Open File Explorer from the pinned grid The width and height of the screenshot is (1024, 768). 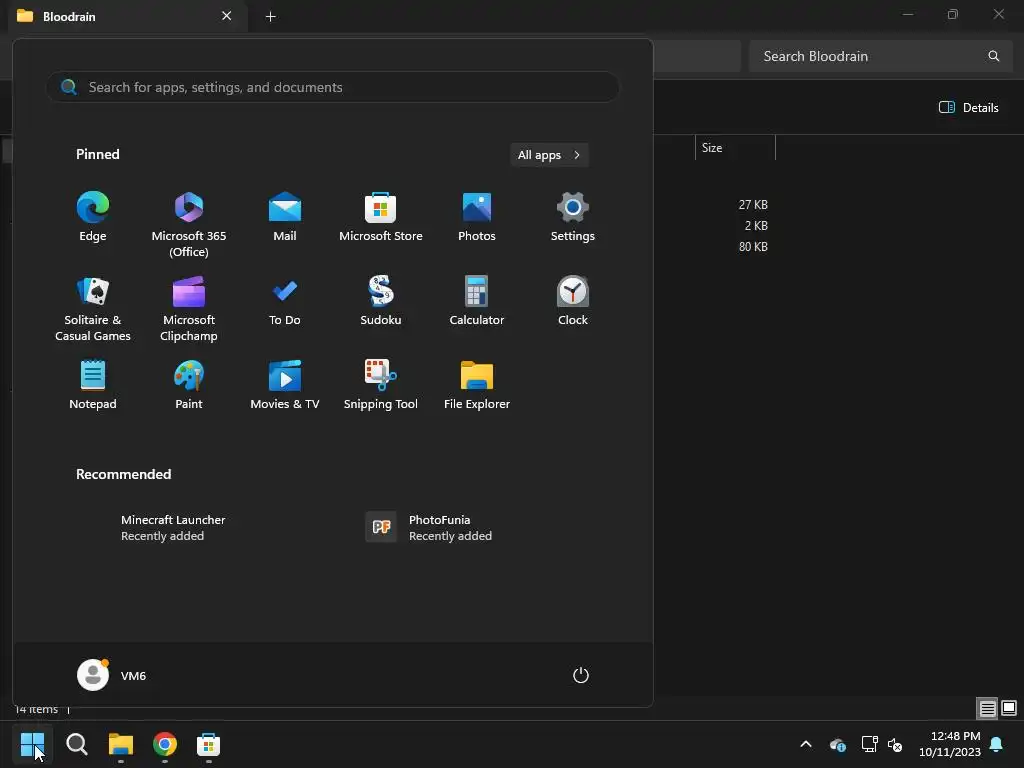477,386
